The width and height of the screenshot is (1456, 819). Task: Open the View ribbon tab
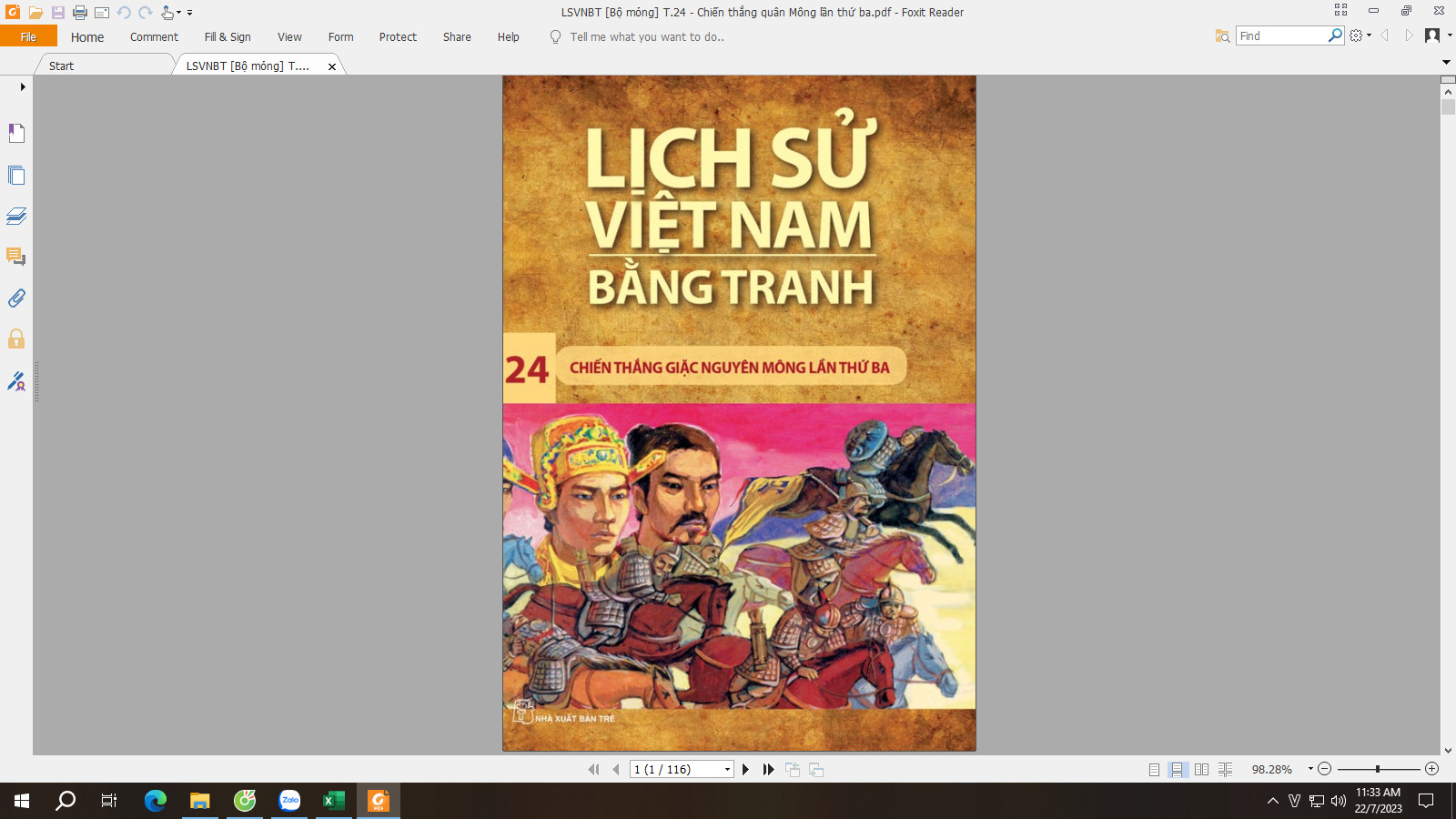pyautogui.click(x=289, y=36)
